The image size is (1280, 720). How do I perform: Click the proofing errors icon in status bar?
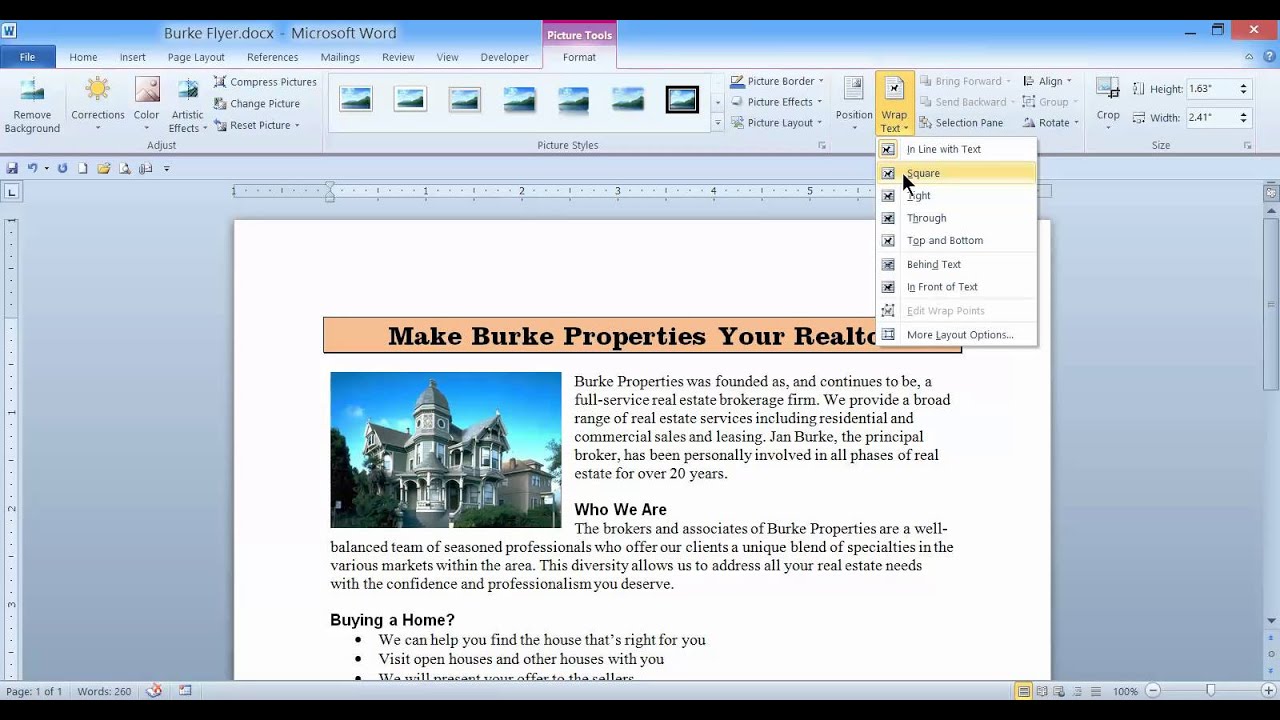[154, 691]
